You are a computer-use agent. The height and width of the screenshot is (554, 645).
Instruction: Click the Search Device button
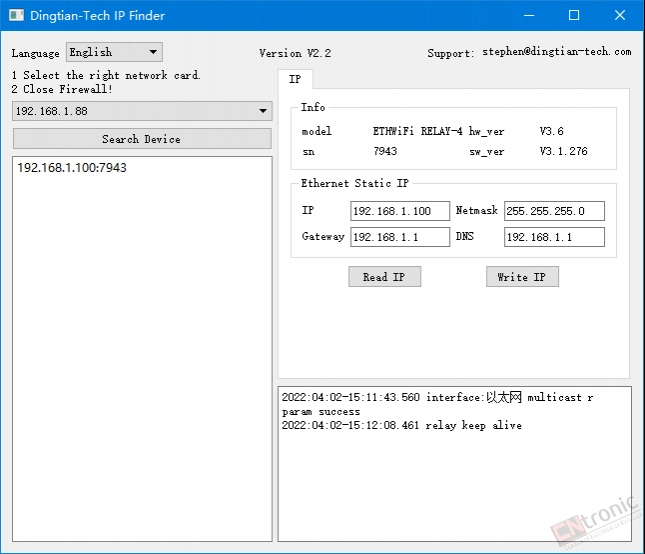tap(142, 139)
